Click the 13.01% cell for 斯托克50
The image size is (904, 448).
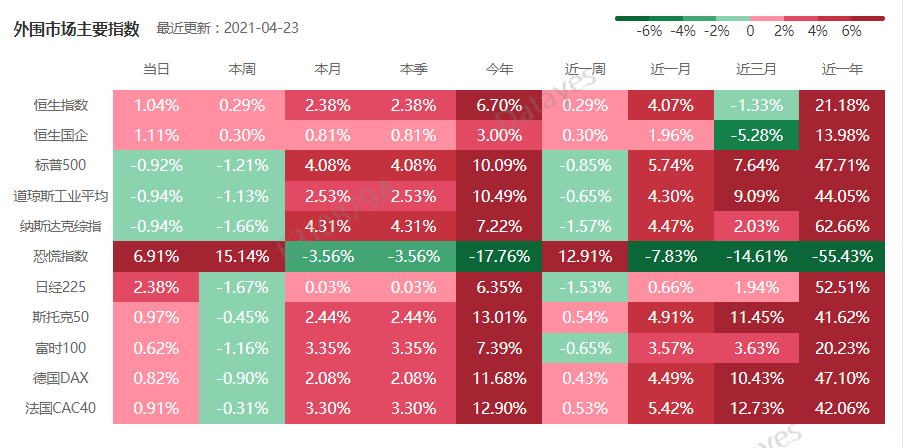point(499,317)
